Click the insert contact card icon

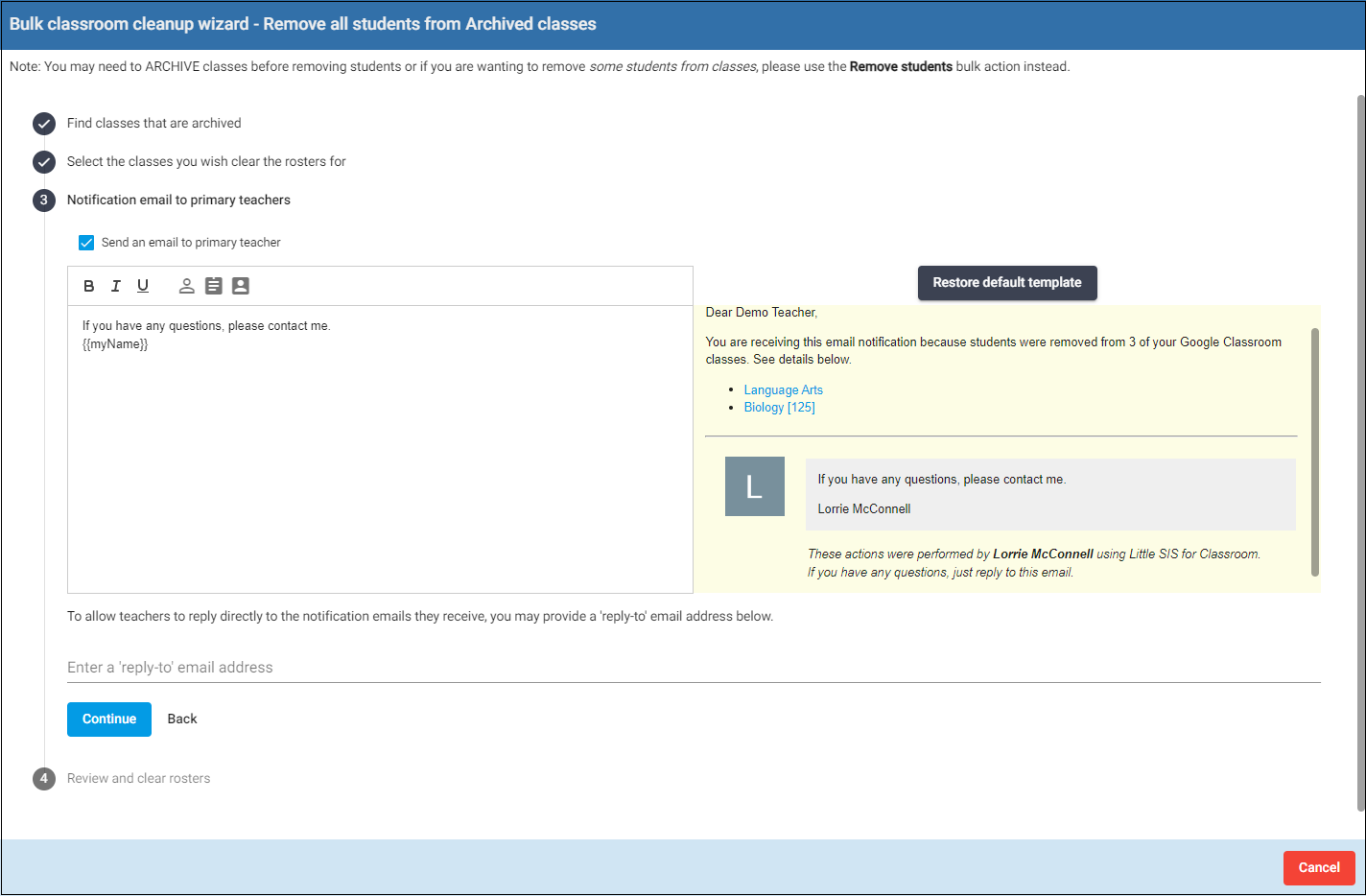click(240, 285)
